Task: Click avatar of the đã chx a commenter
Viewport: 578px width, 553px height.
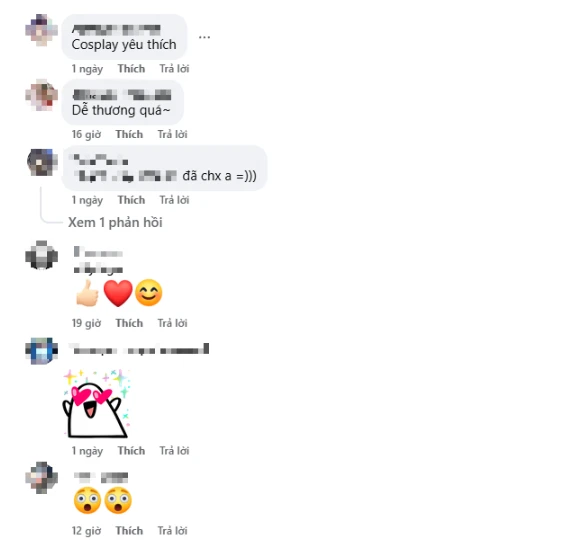Action: point(42,162)
